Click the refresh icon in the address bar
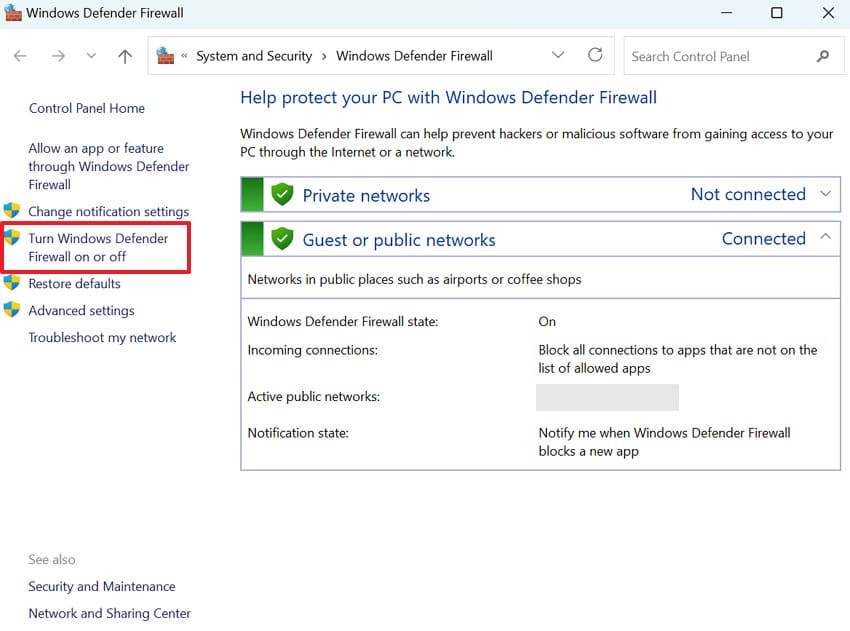Image resolution: width=850 pixels, height=631 pixels. coord(595,56)
